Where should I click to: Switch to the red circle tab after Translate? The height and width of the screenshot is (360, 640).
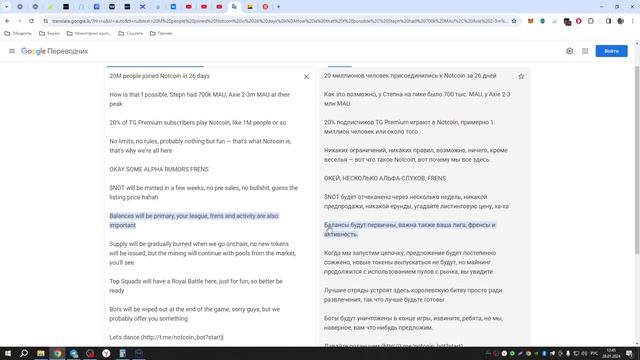pyautogui.click(x=265, y=7)
